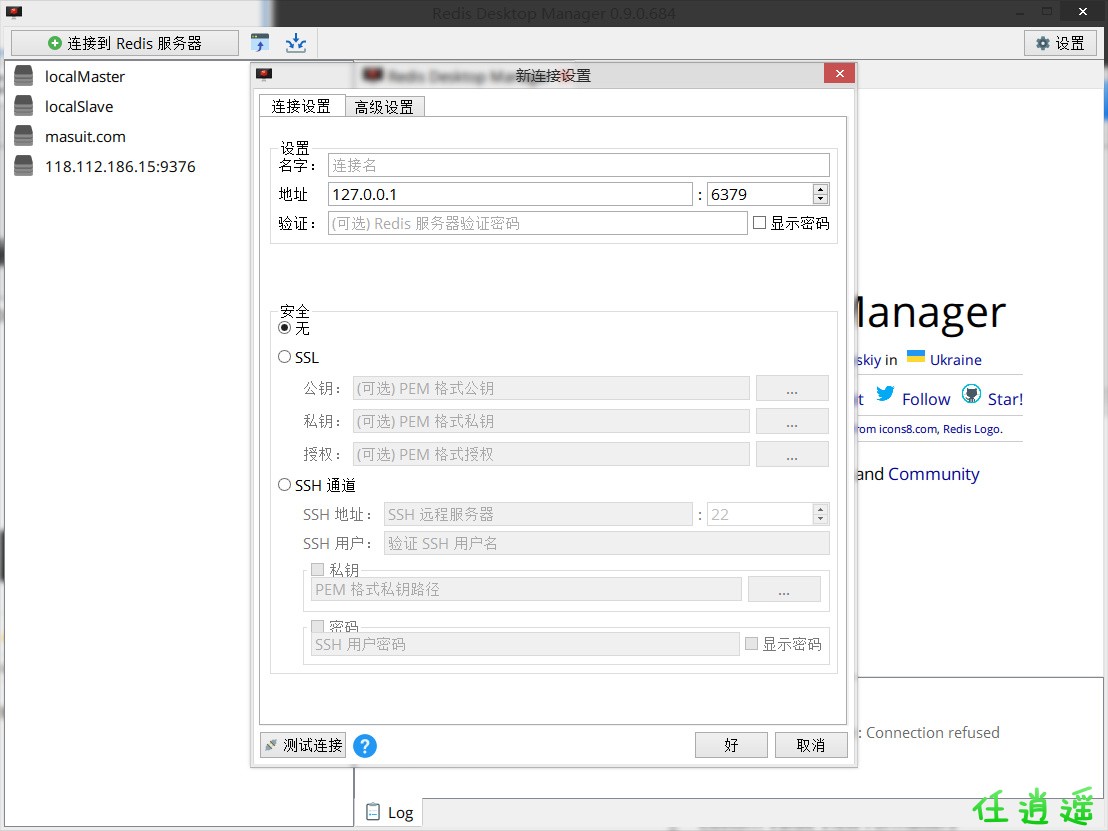Click the localSlave server icon
The image size is (1108, 831).
tap(23, 106)
